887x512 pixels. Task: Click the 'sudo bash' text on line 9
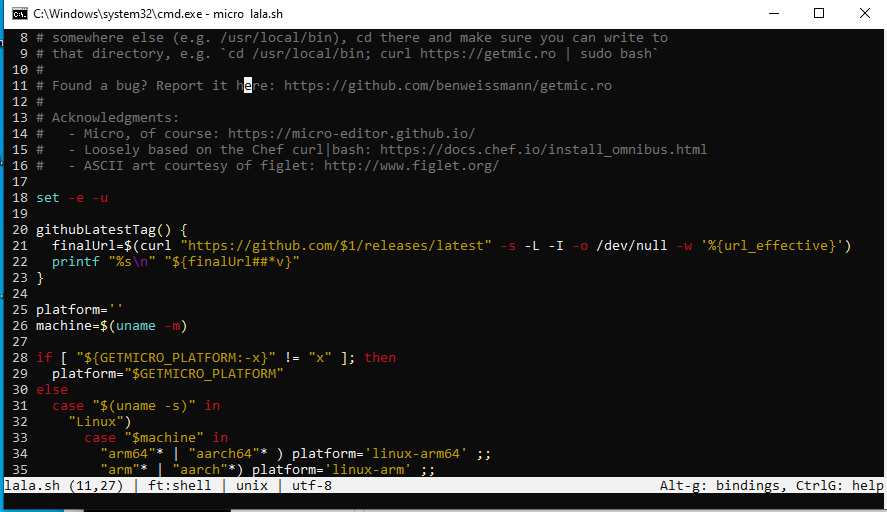pyautogui.click(x=615, y=54)
